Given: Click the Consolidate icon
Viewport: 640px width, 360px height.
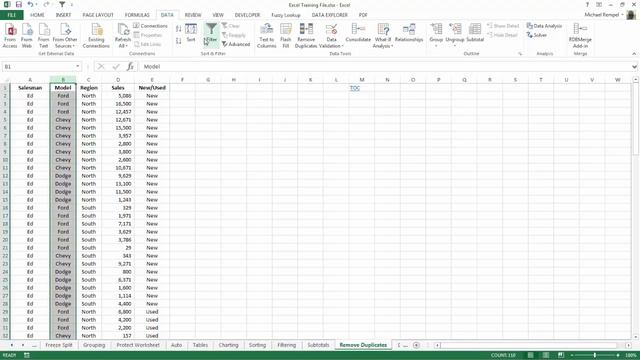Looking at the screenshot, I should (x=358, y=33).
